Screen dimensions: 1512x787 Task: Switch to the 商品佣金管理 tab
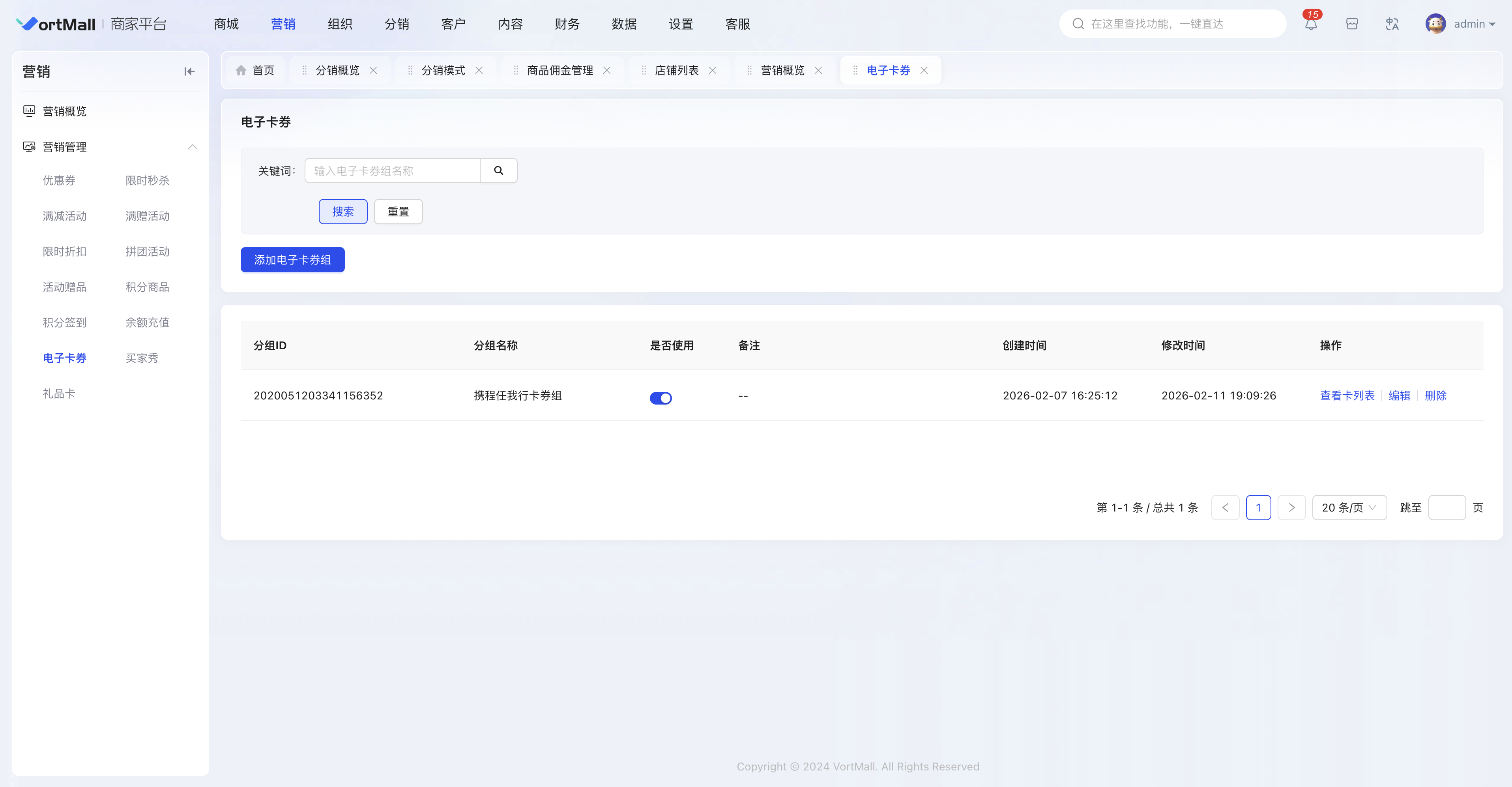pyautogui.click(x=560, y=71)
